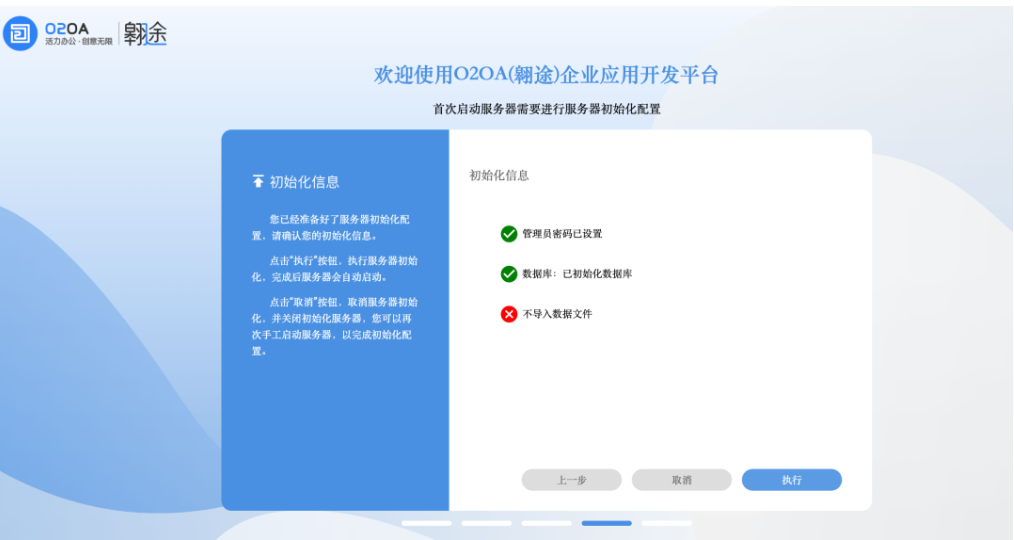1014x540 pixels.
Task: Click the paragraph starting 点击"执行"按钮
Action: tap(334, 268)
